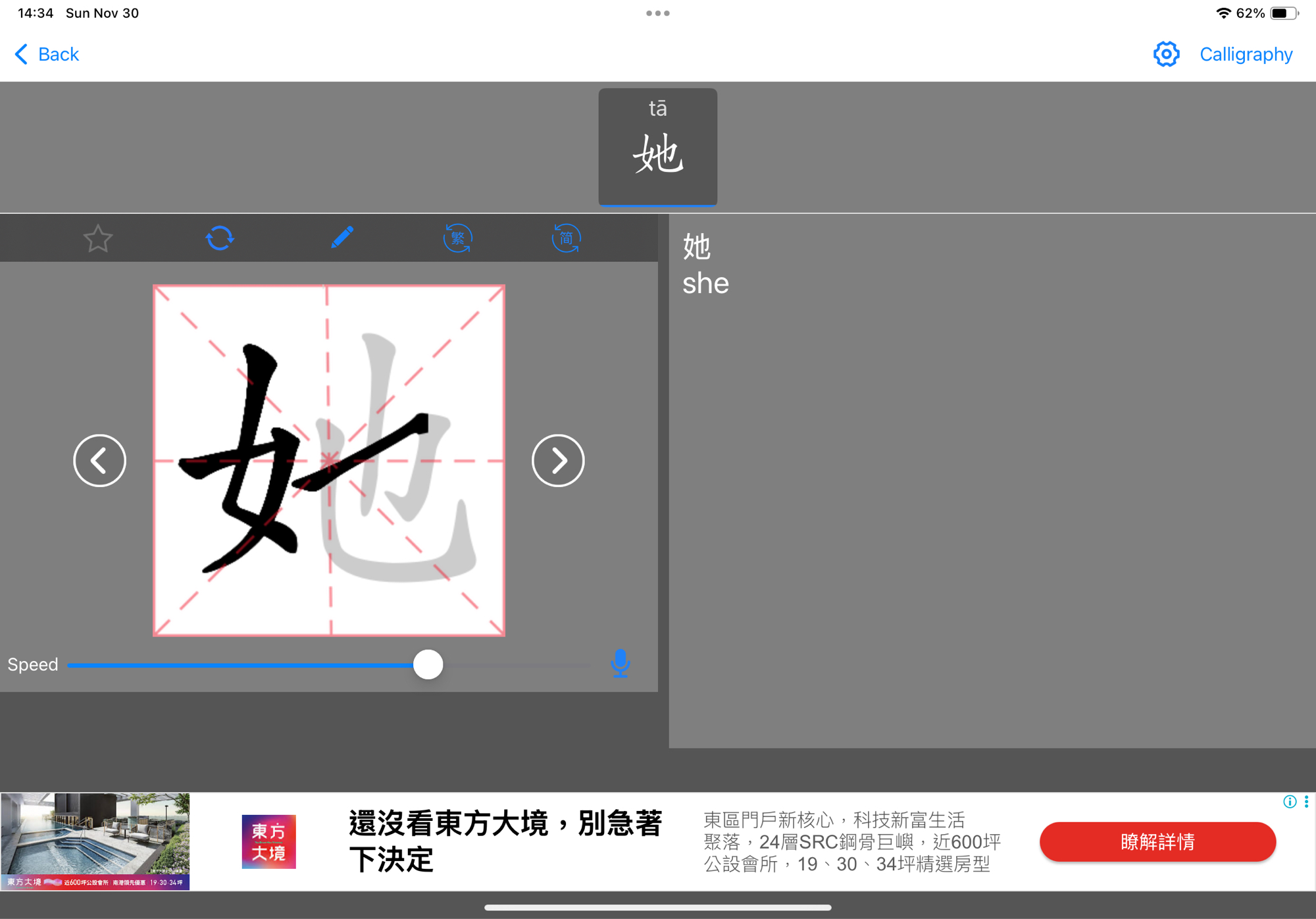Screen dimensions: 1316x919
Task: Click the red 瞭解詳情 ad button
Action: tap(1157, 841)
